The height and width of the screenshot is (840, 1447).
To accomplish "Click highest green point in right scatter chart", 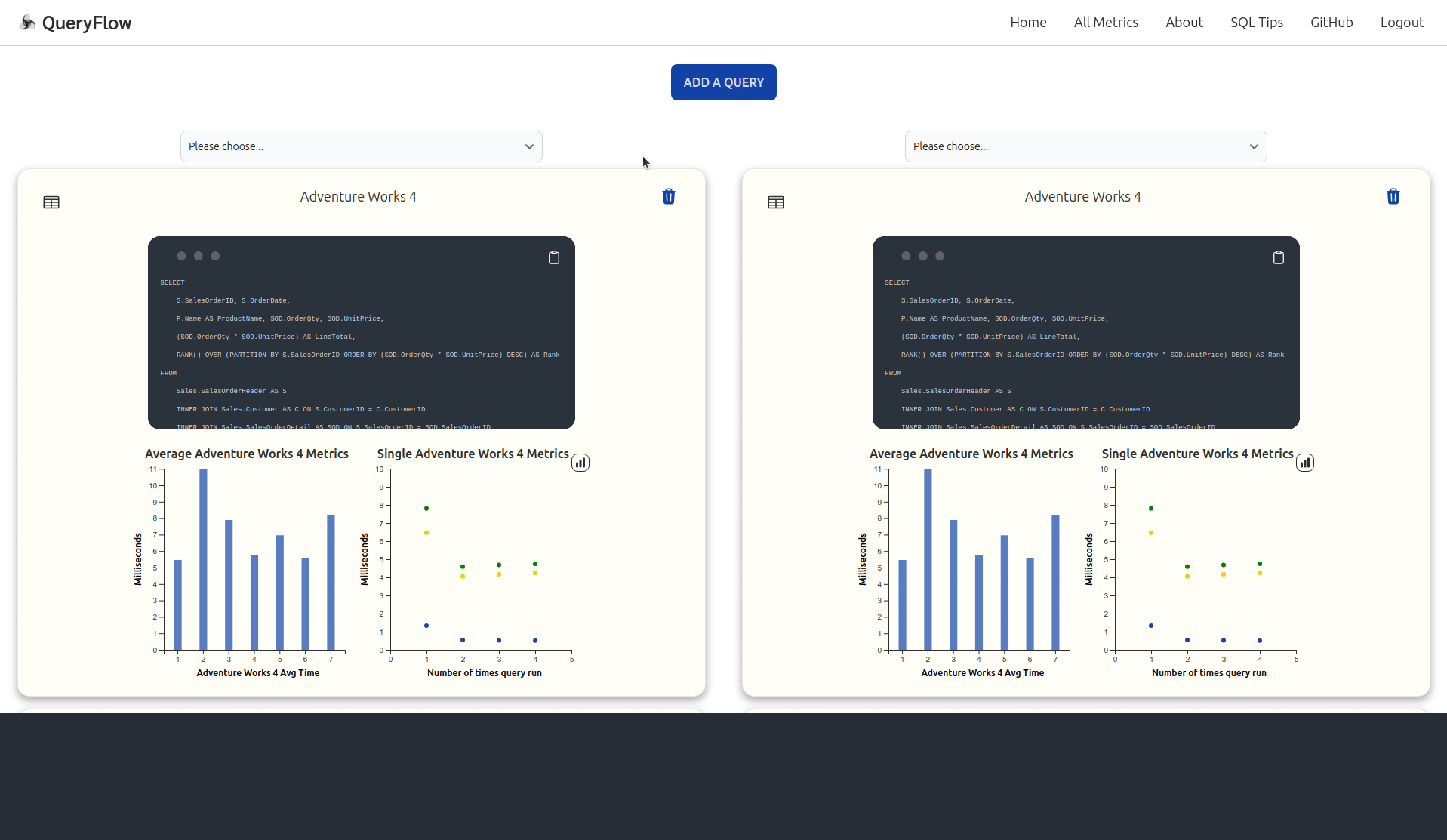I will [x=1151, y=509].
